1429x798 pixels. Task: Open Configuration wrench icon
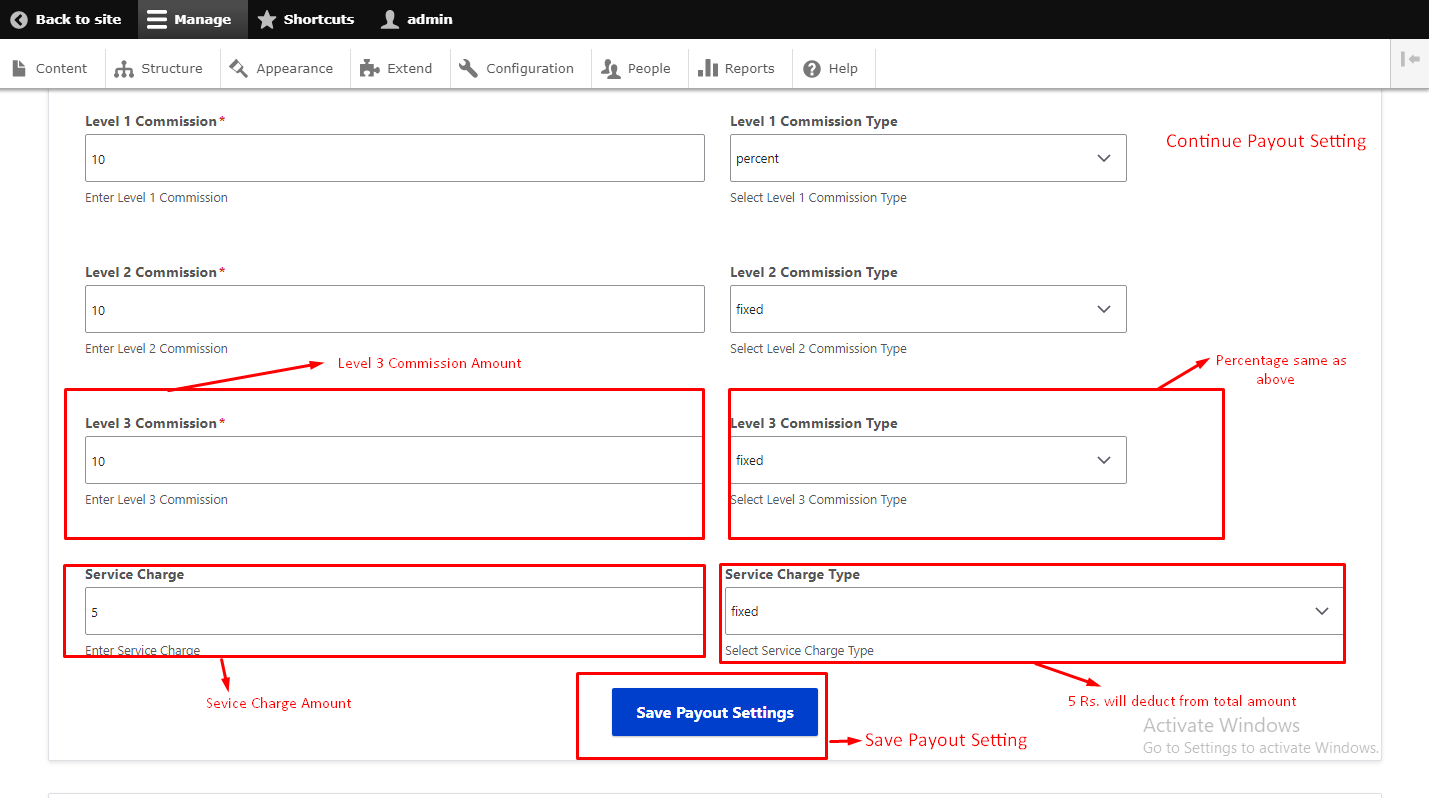[x=468, y=68]
